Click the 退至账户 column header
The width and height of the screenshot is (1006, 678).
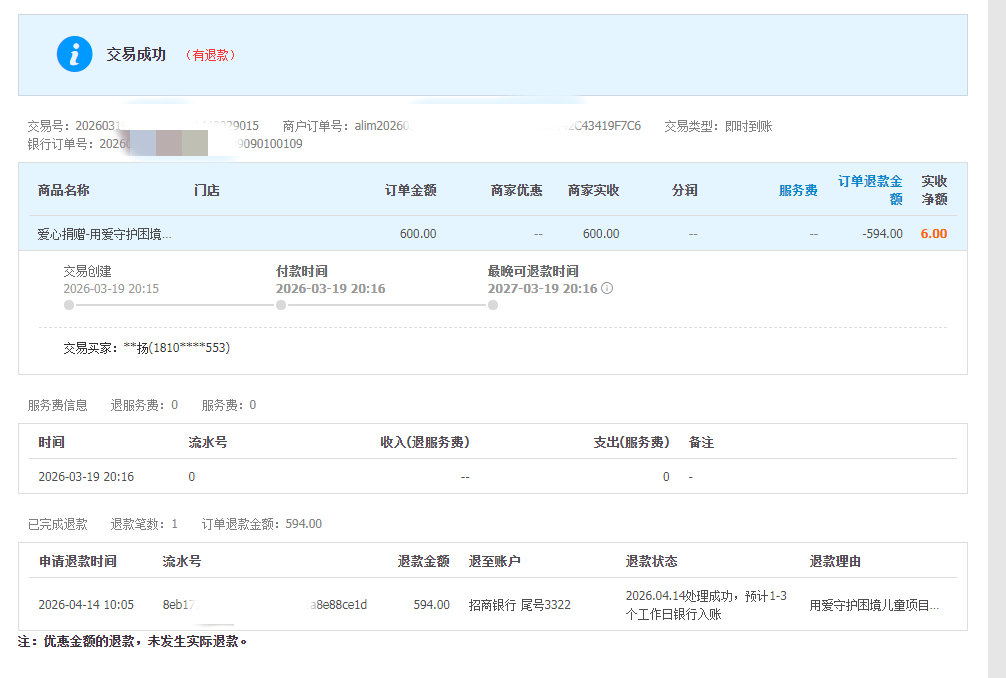[x=494, y=561]
